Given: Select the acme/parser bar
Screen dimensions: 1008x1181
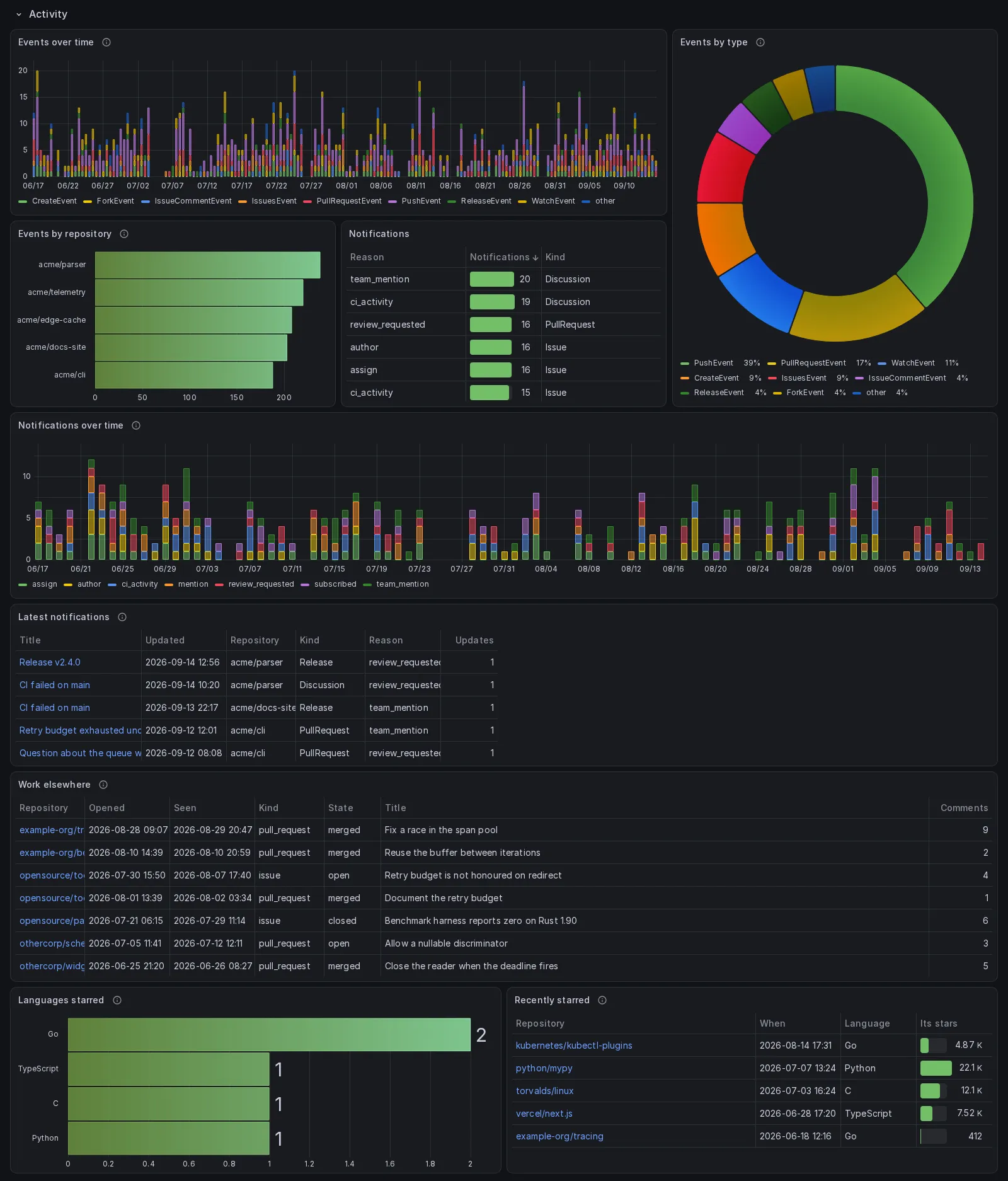Looking at the screenshot, I should click(207, 265).
